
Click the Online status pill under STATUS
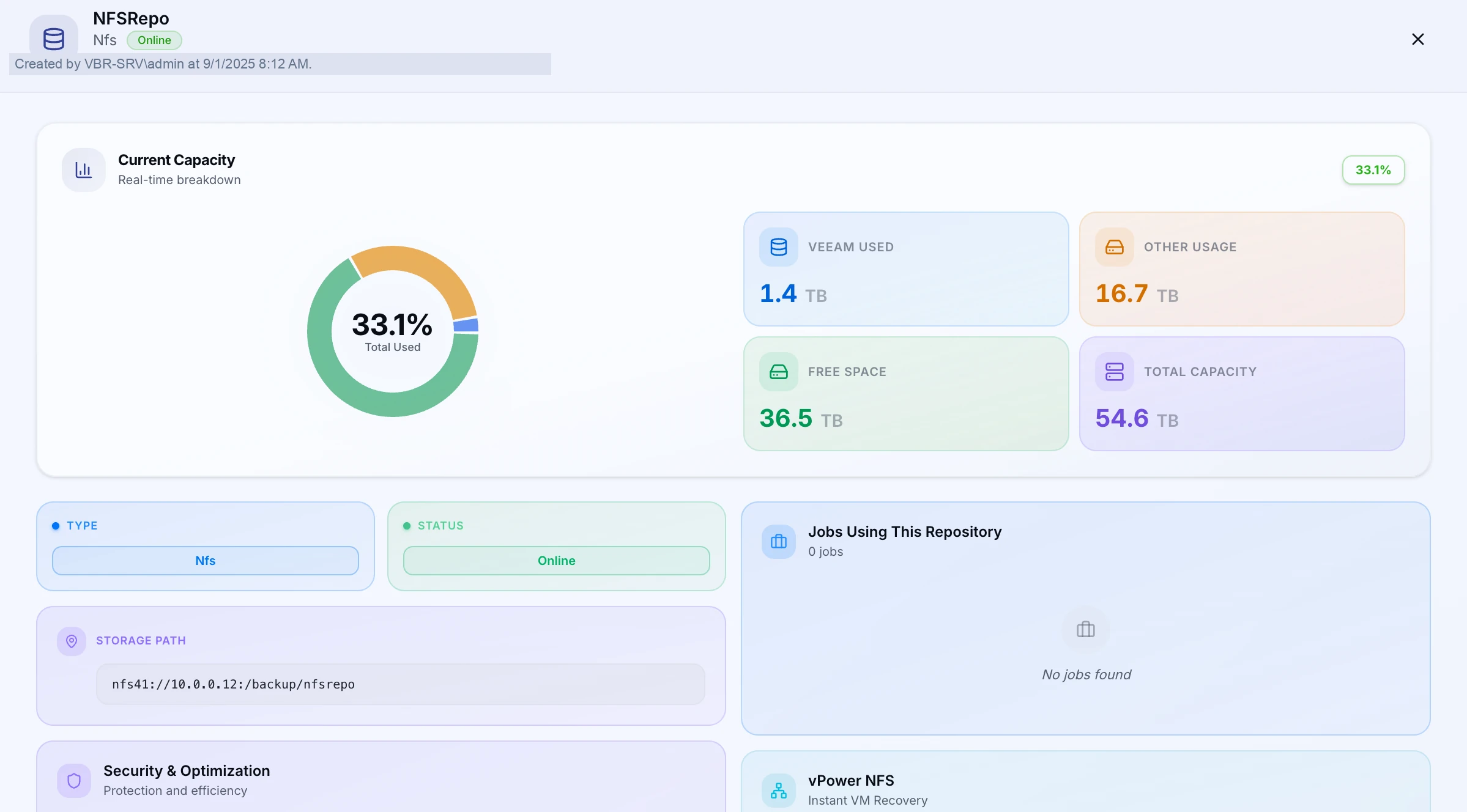(x=557, y=561)
